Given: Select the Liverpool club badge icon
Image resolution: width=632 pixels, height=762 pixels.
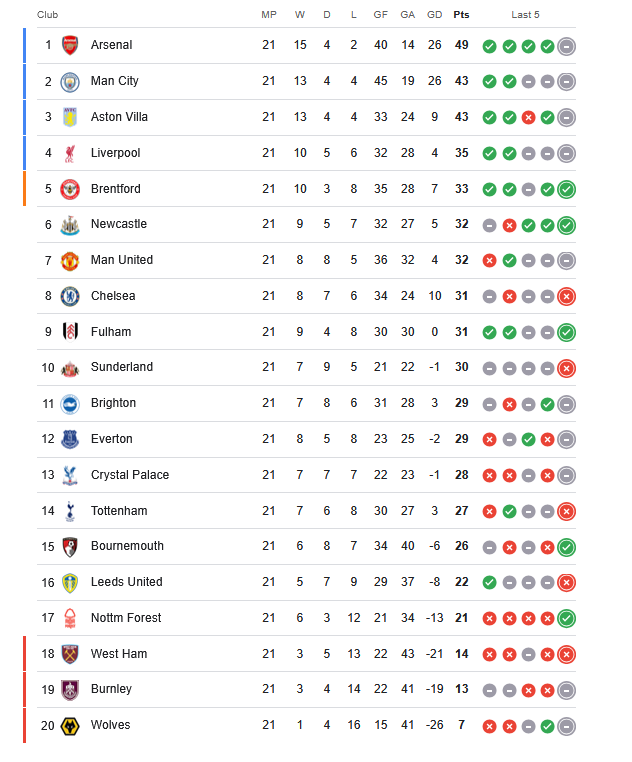Looking at the screenshot, I should (x=69, y=153).
